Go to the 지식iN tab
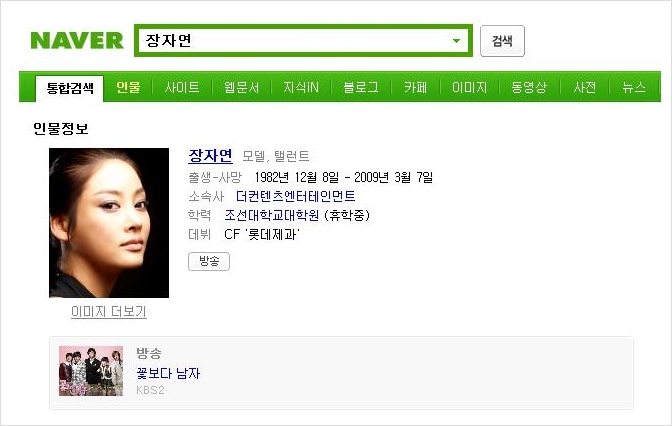Screen dimensions: 672x426 [x=301, y=87]
